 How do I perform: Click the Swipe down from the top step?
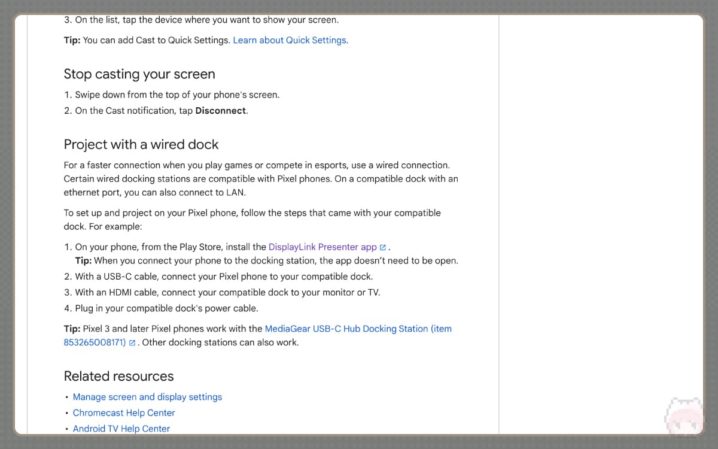tap(177, 95)
